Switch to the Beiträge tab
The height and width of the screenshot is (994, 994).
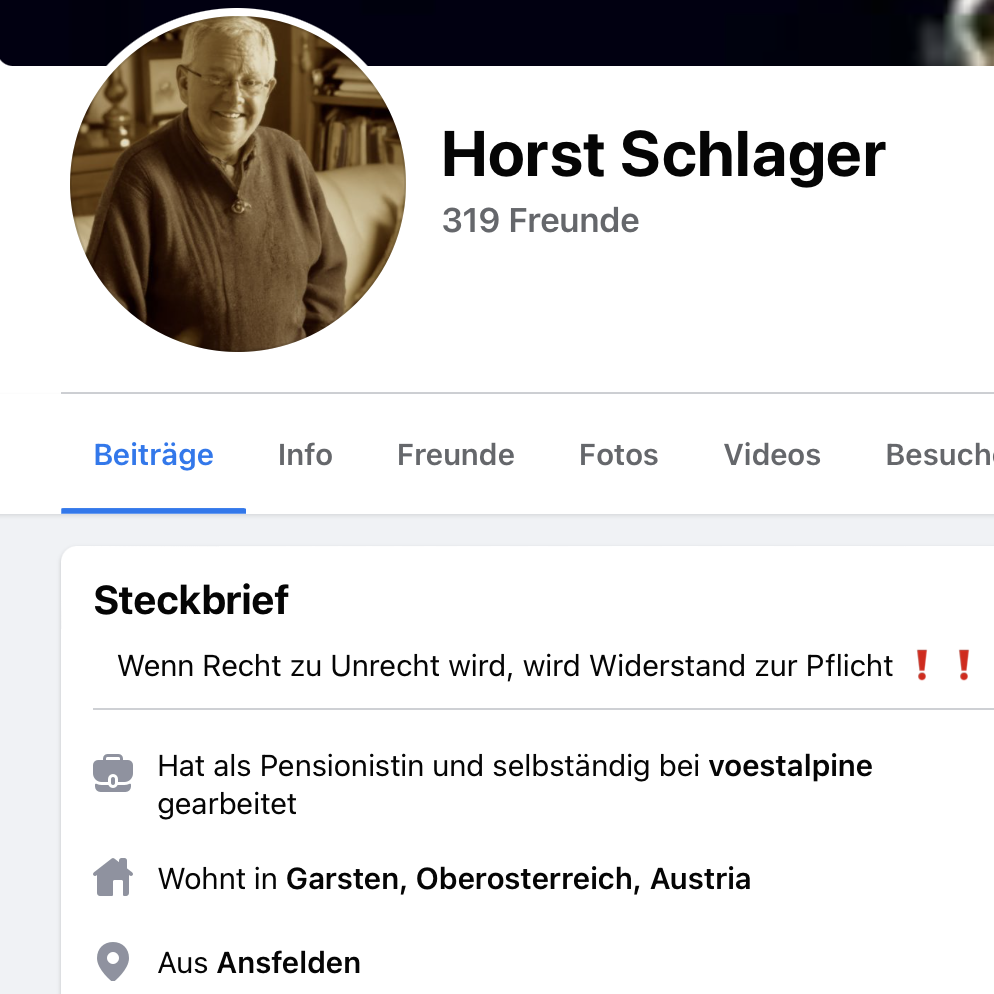coord(153,455)
